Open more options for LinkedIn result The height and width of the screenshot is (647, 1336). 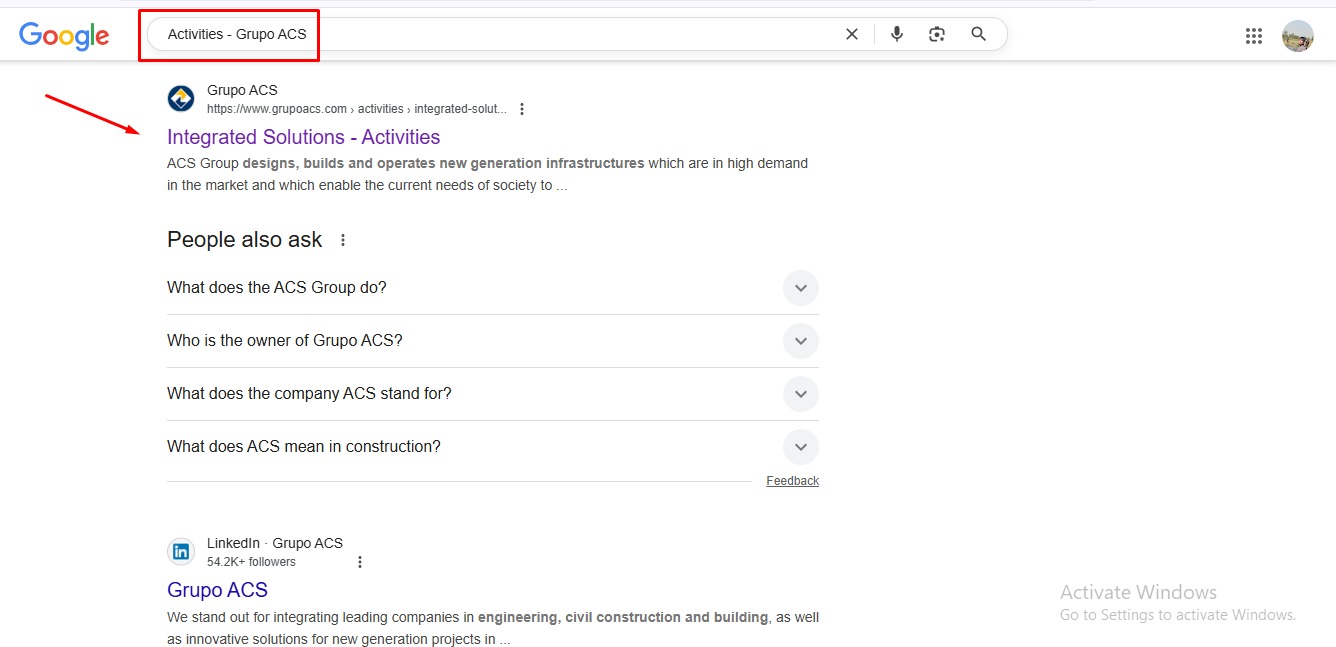[x=360, y=562]
